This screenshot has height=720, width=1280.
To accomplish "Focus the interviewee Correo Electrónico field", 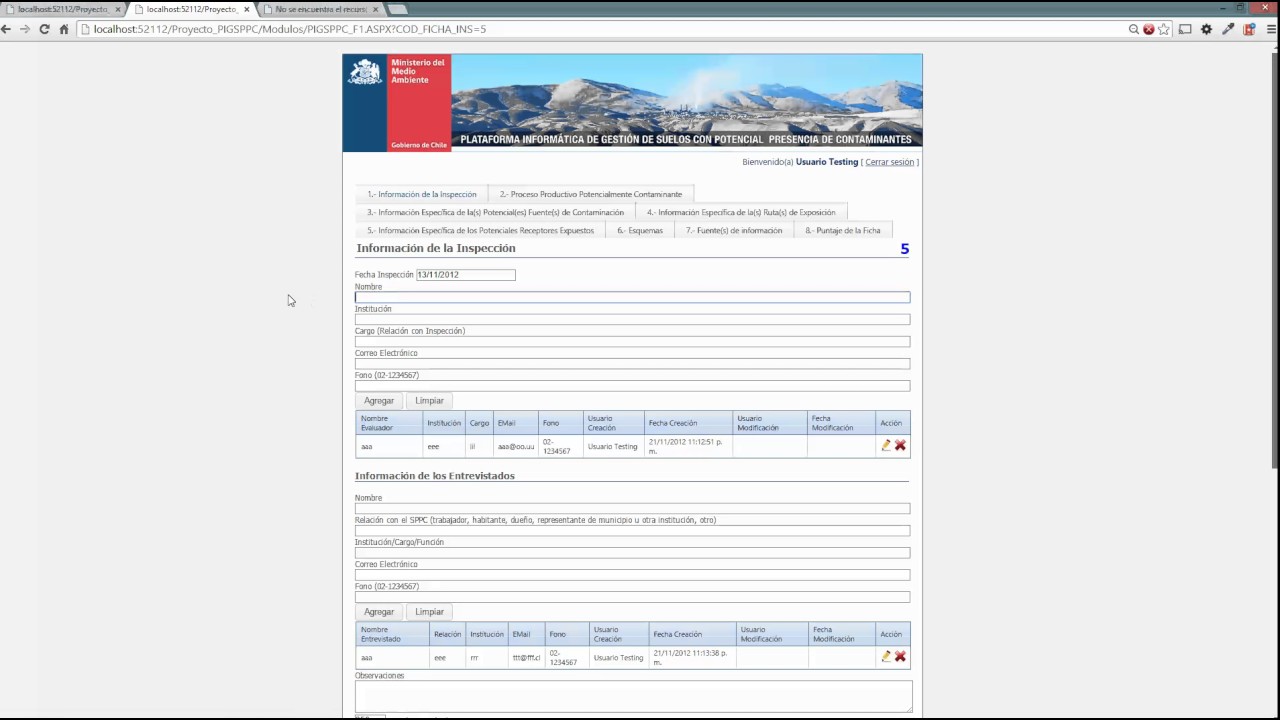I will pyautogui.click(x=632, y=574).
